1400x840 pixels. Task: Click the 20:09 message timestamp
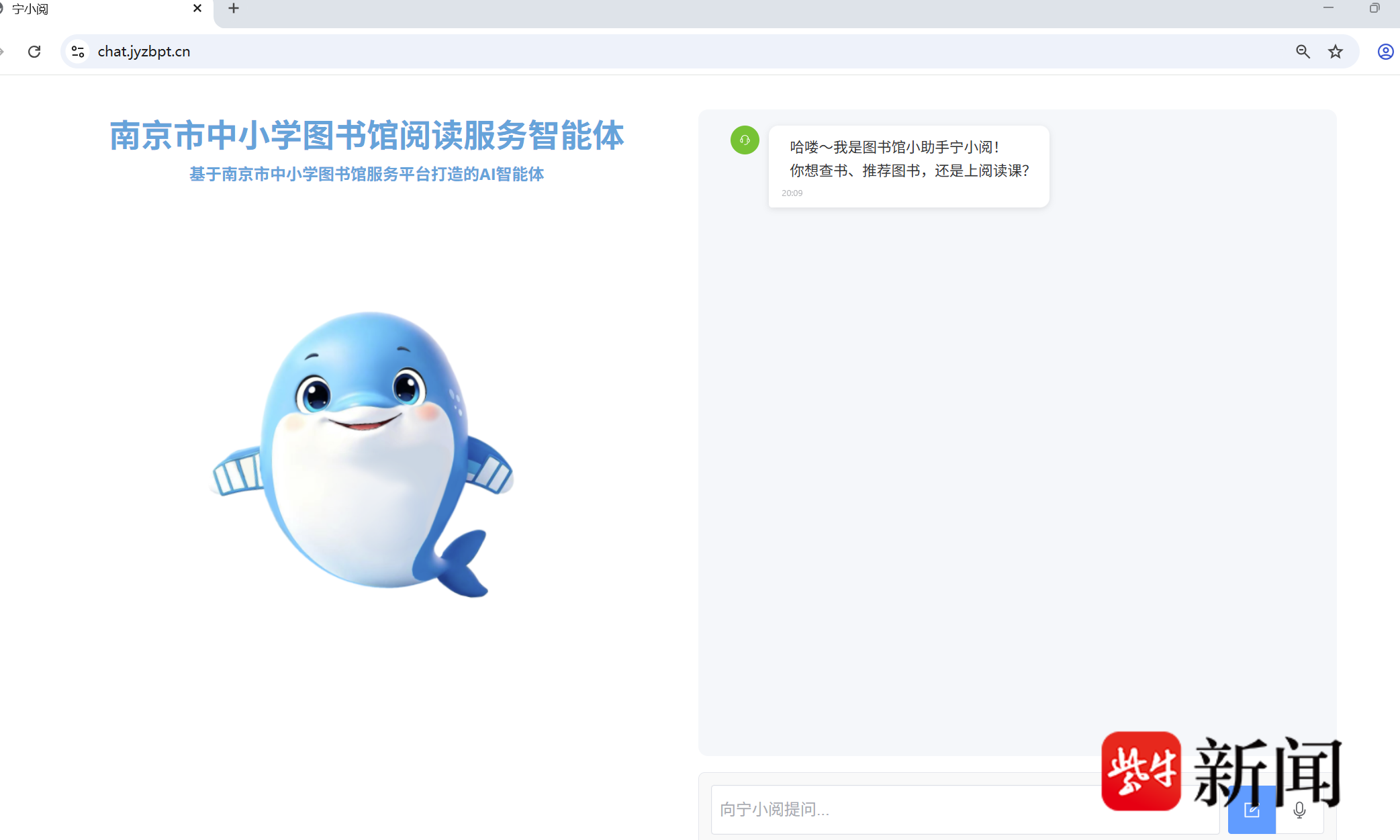point(792,193)
